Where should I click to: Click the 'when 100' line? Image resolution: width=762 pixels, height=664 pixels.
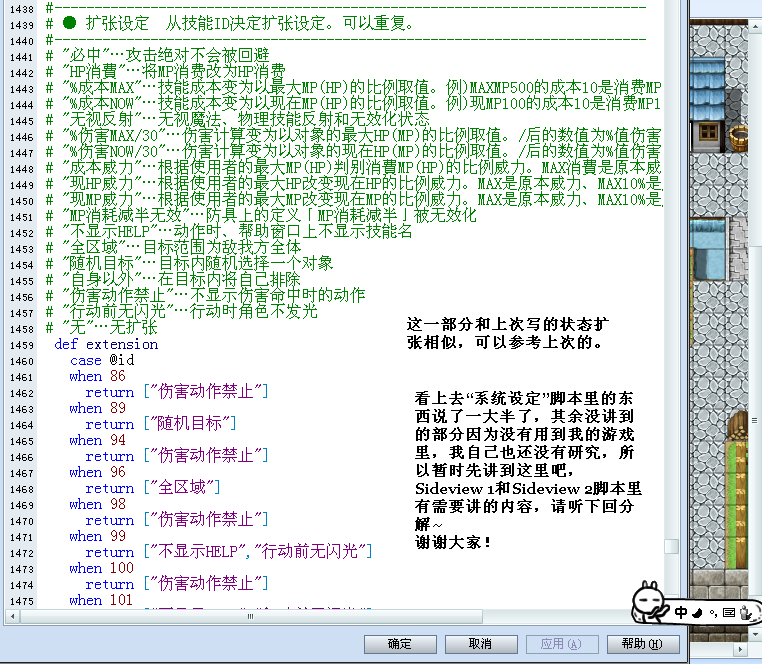click(102, 569)
